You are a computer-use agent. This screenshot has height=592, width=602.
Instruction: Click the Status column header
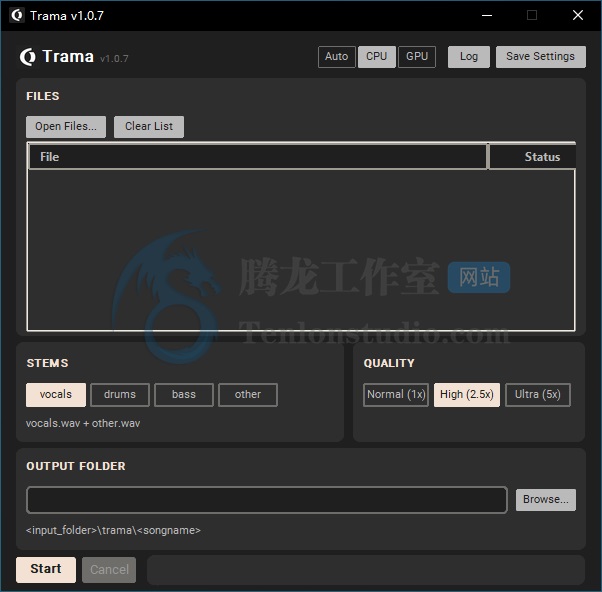click(533, 157)
